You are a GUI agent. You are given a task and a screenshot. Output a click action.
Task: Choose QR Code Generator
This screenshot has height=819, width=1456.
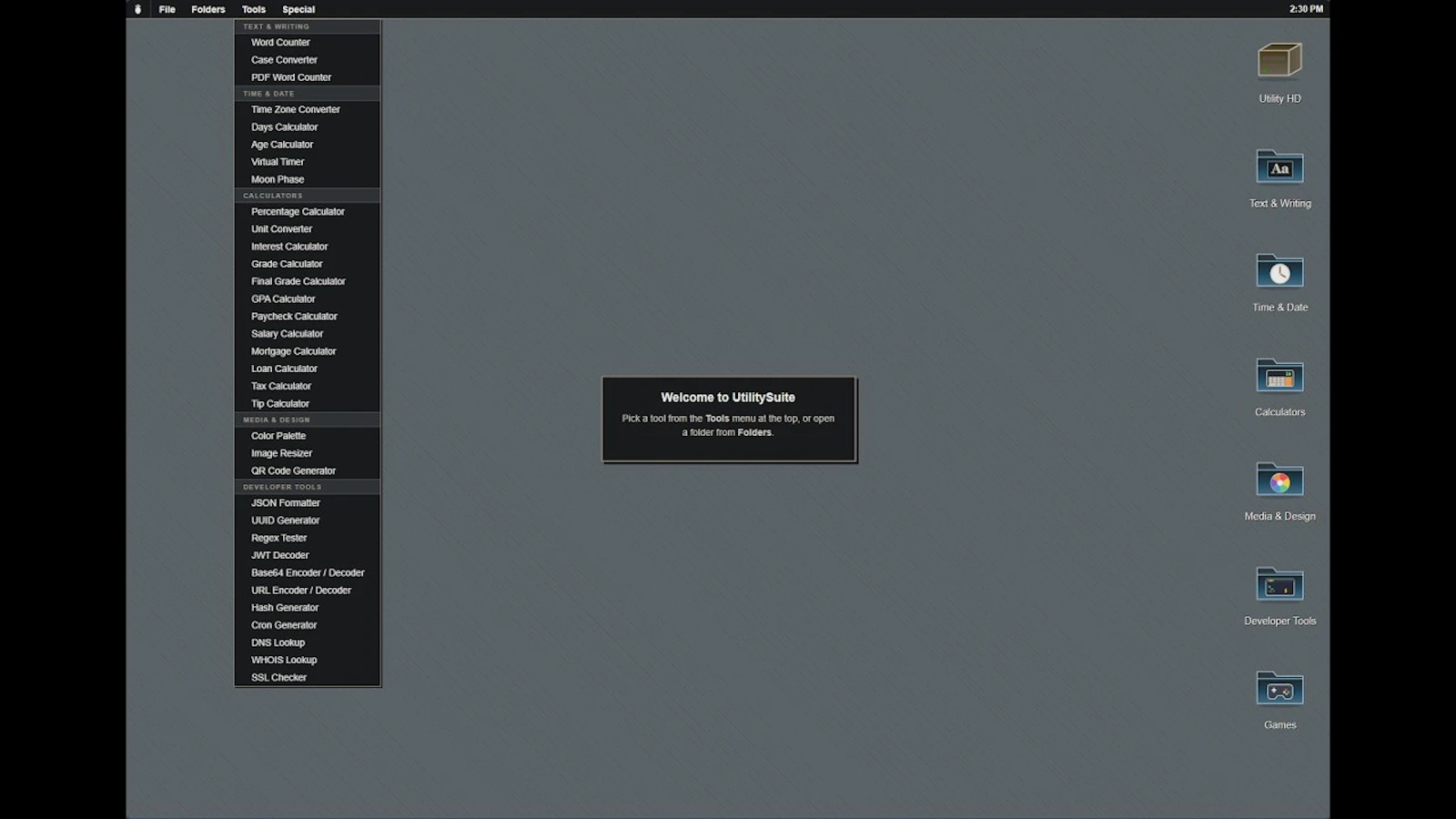(x=308, y=470)
